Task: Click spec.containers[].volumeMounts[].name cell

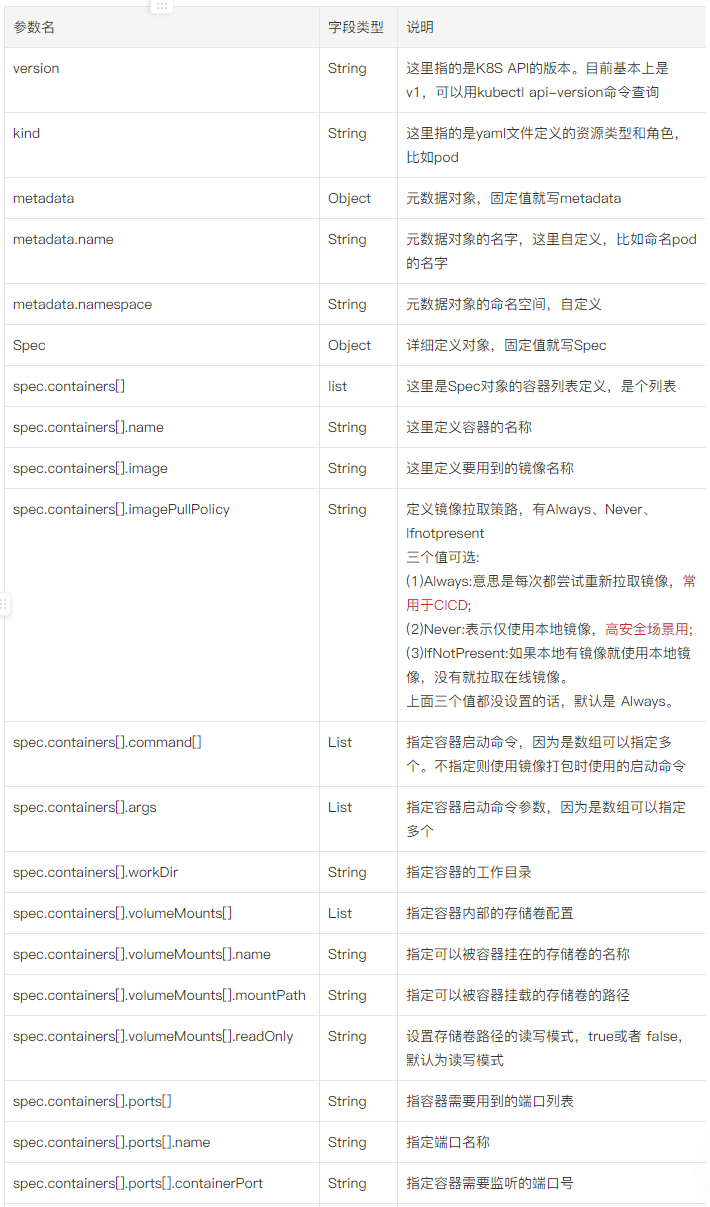Action: click(162, 954)
